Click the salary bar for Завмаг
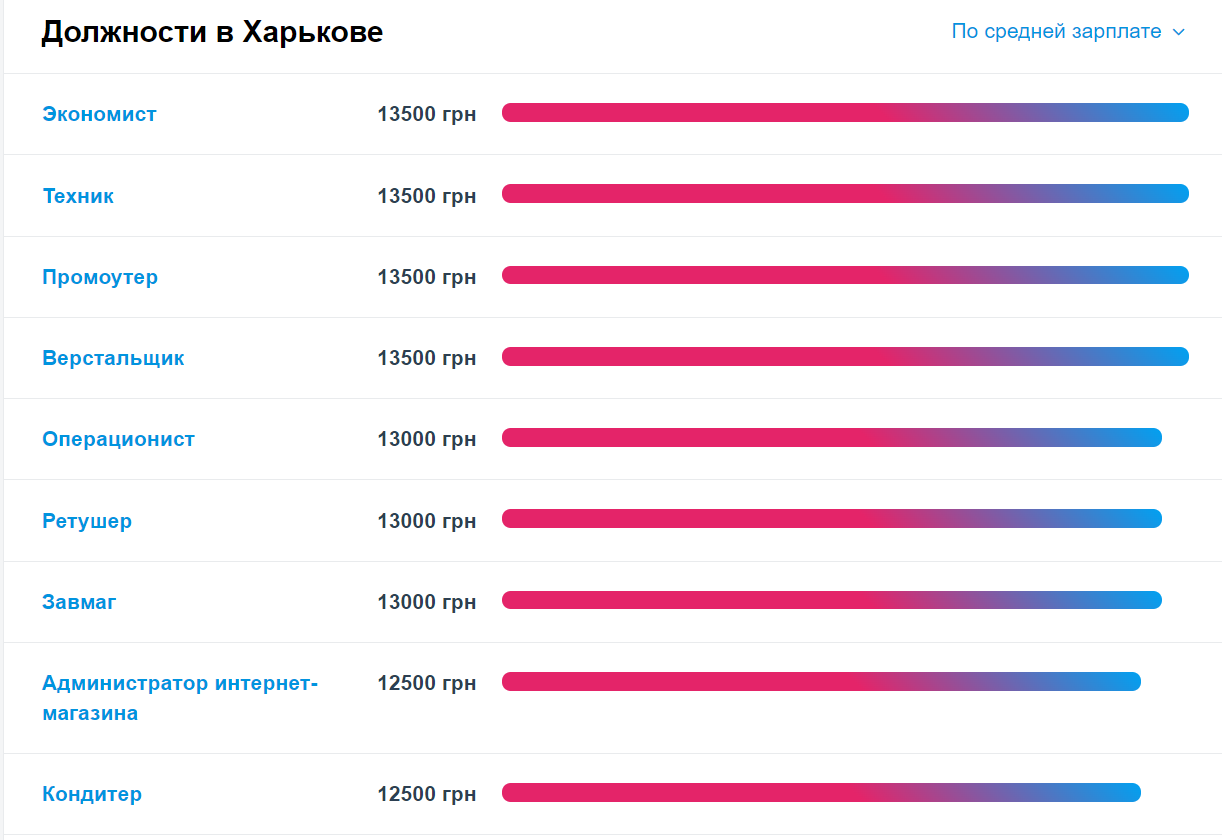The height and width of the screenshot is (840, 1222). click(831, 600)
